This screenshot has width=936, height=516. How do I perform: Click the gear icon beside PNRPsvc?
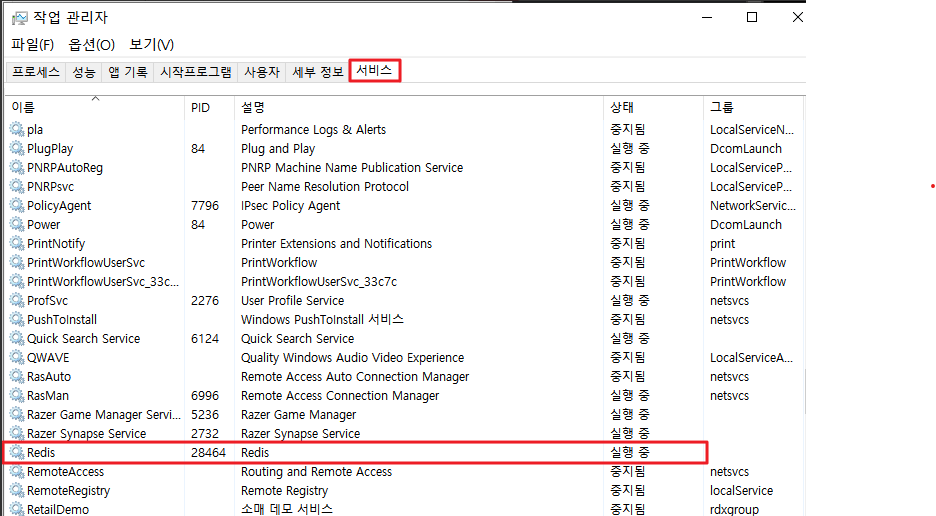17,186
